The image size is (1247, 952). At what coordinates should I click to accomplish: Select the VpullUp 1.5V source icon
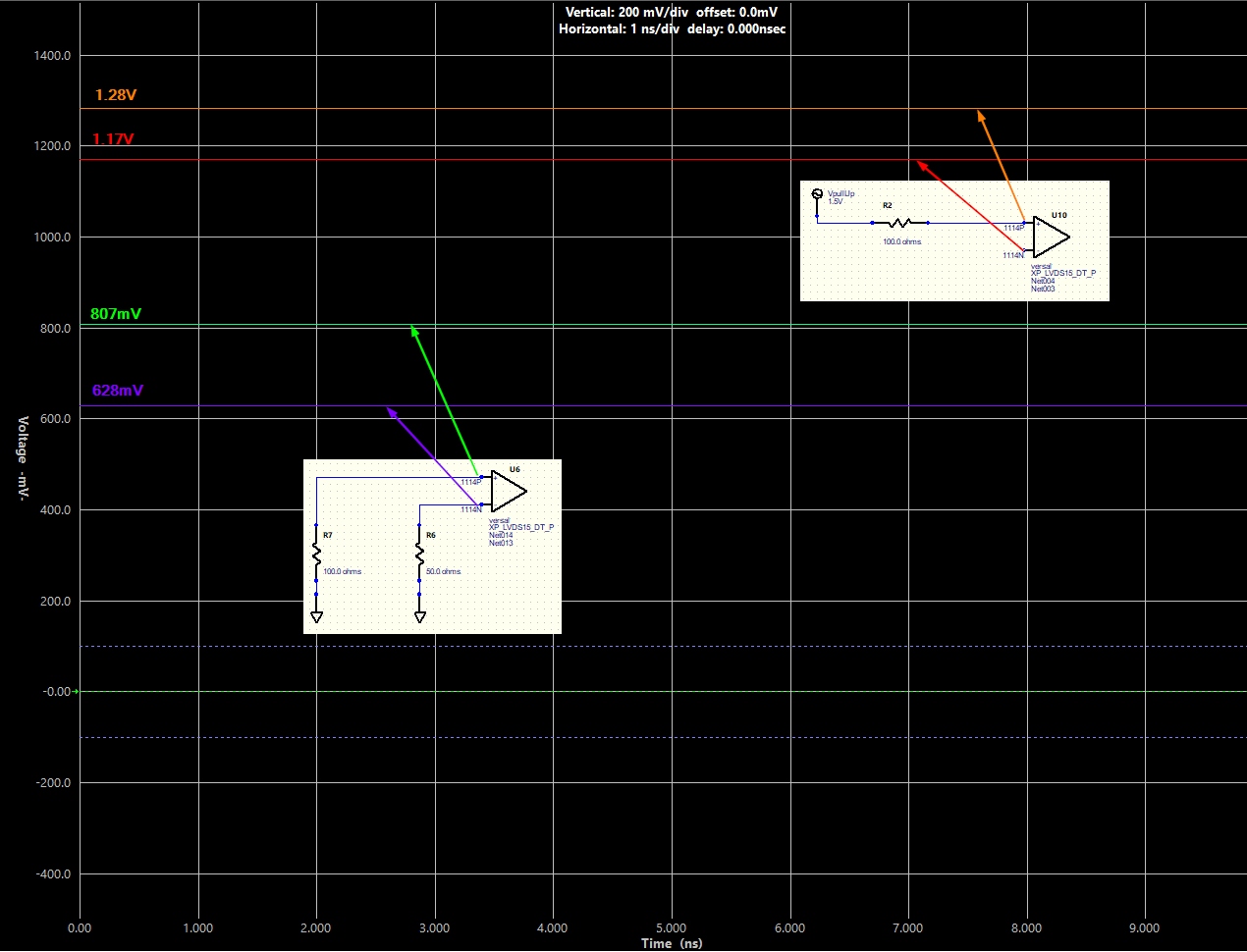[x=818, y=193]
